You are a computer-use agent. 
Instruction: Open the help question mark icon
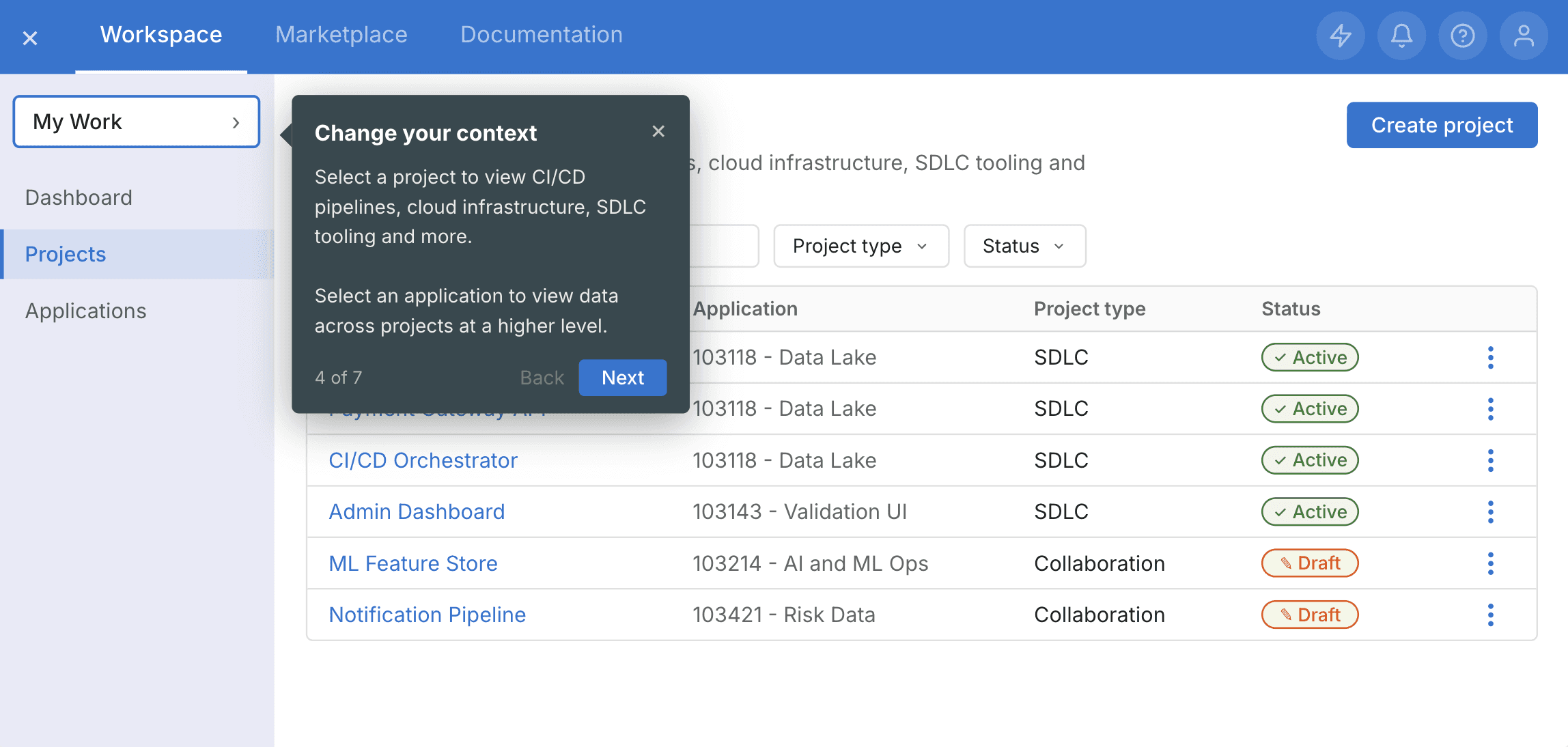(1463, 36)
